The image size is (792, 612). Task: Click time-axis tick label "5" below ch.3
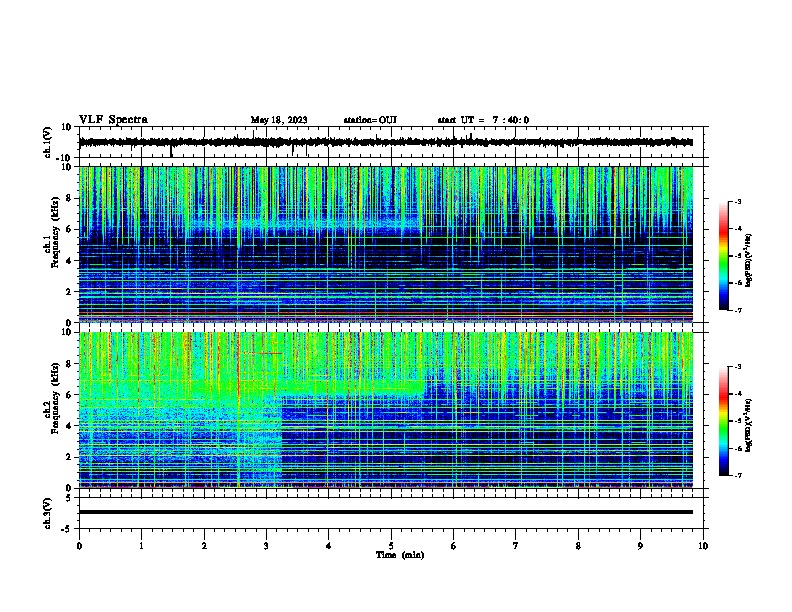pyautogui.click(x=391, y=546)
